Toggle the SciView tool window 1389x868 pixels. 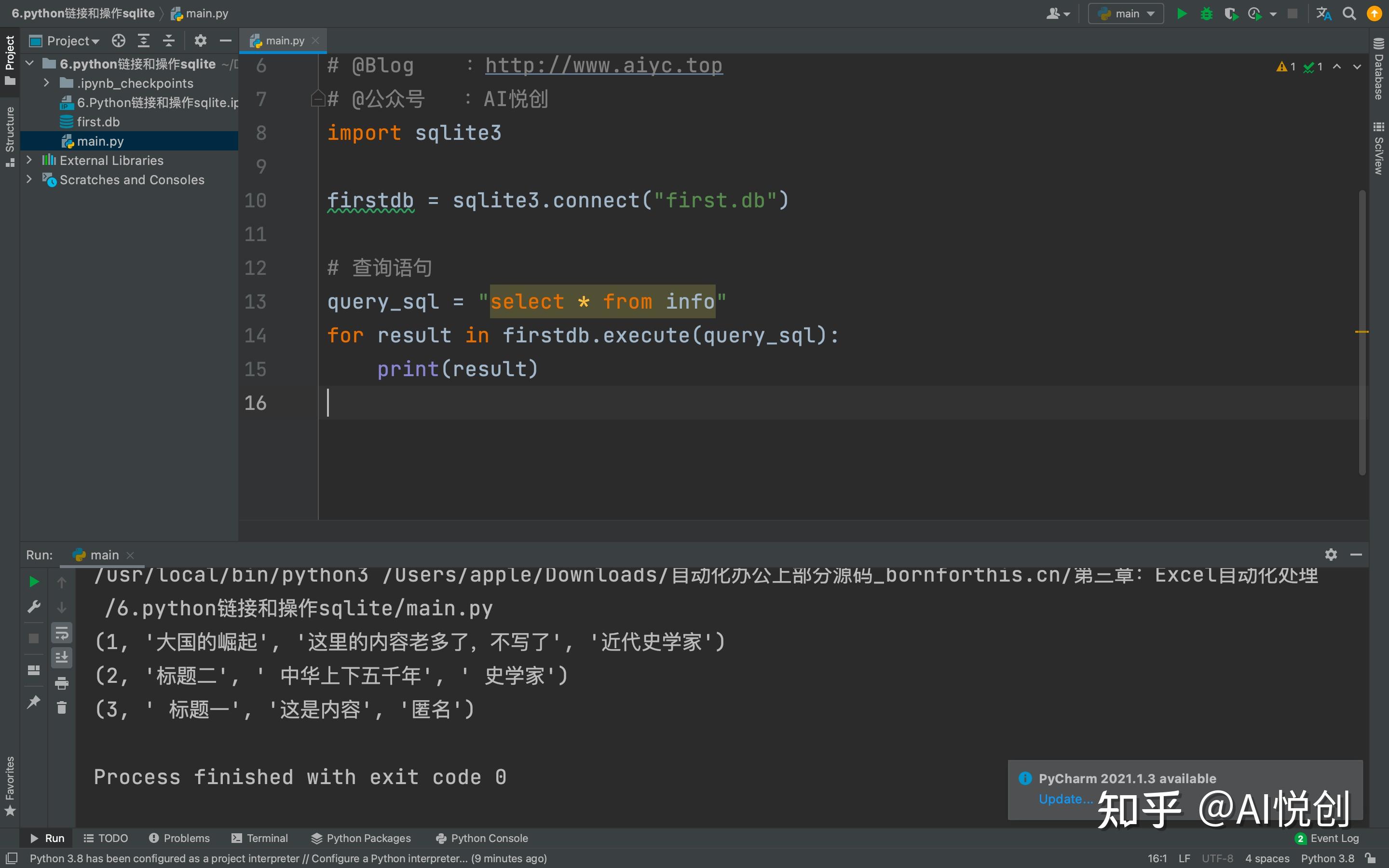click(x=1379, y=148)
